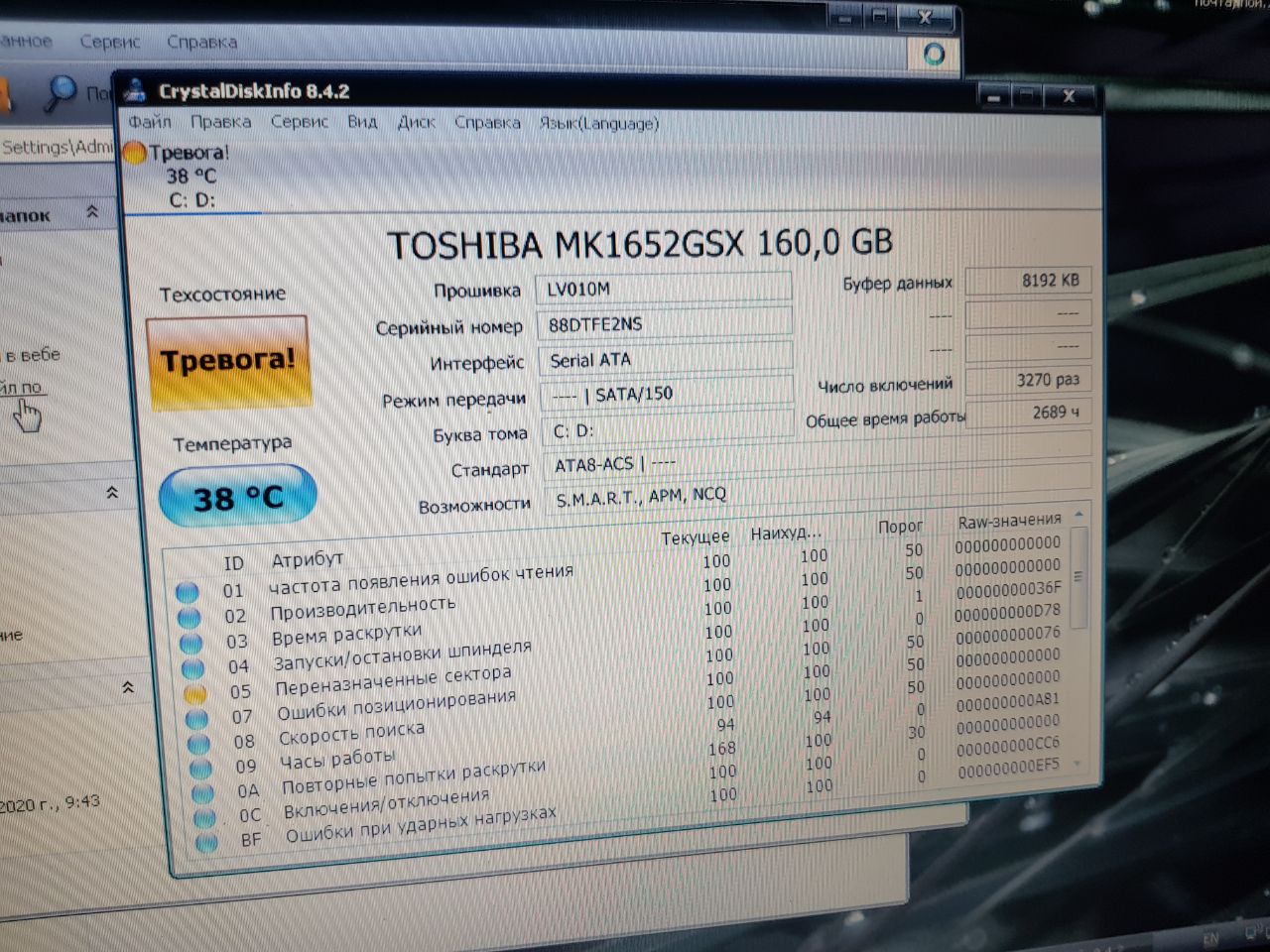Collapse the middle Explorer side panel chevron
1270x952 pixels.
[x=112, y=493]
